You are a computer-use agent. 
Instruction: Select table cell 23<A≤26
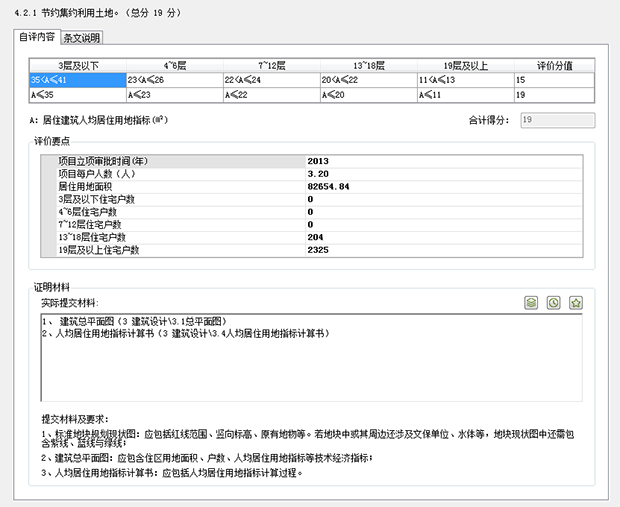(x=175, y=80)
